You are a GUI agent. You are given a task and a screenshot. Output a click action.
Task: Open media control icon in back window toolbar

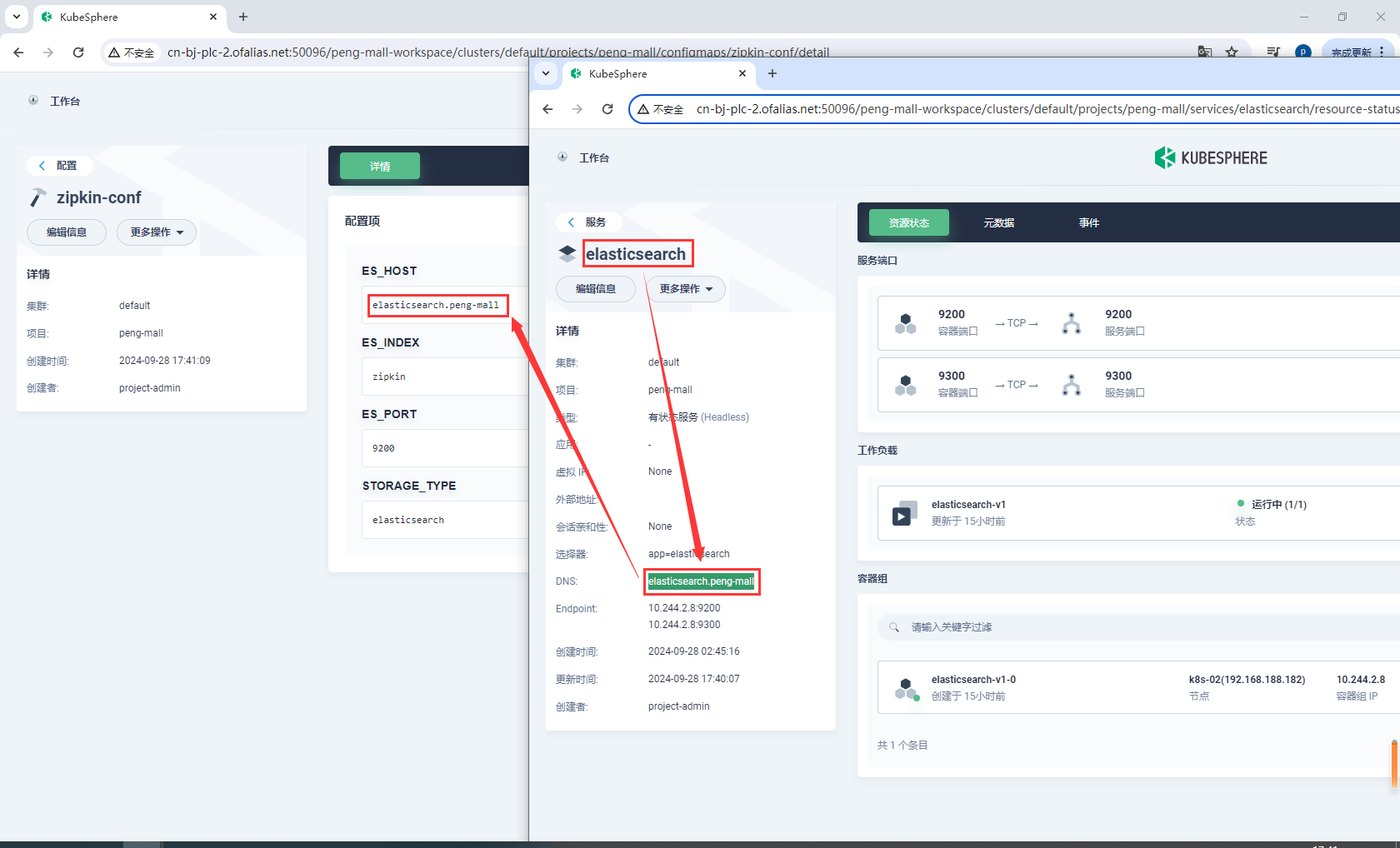point(1273,52)
